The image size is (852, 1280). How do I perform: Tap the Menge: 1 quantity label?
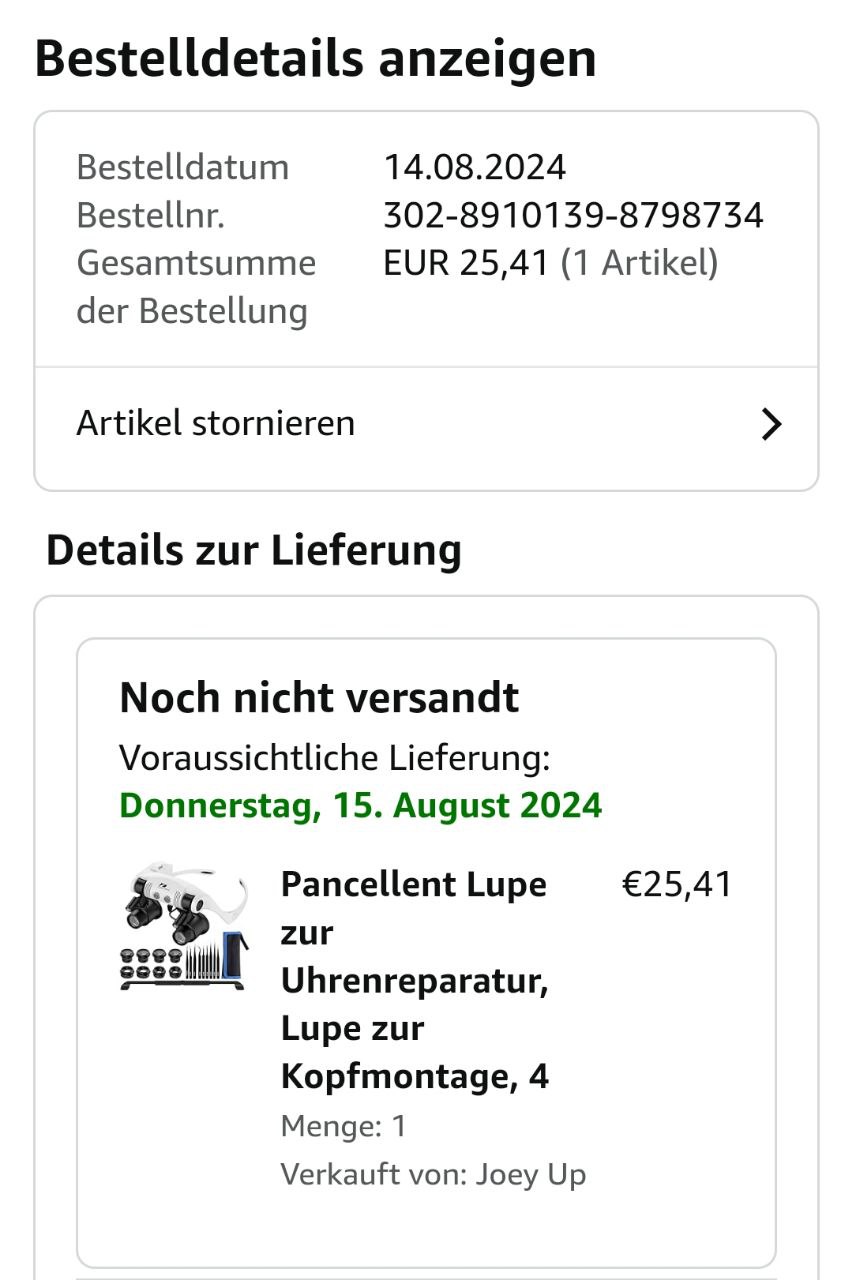(x=343, y=1126)
